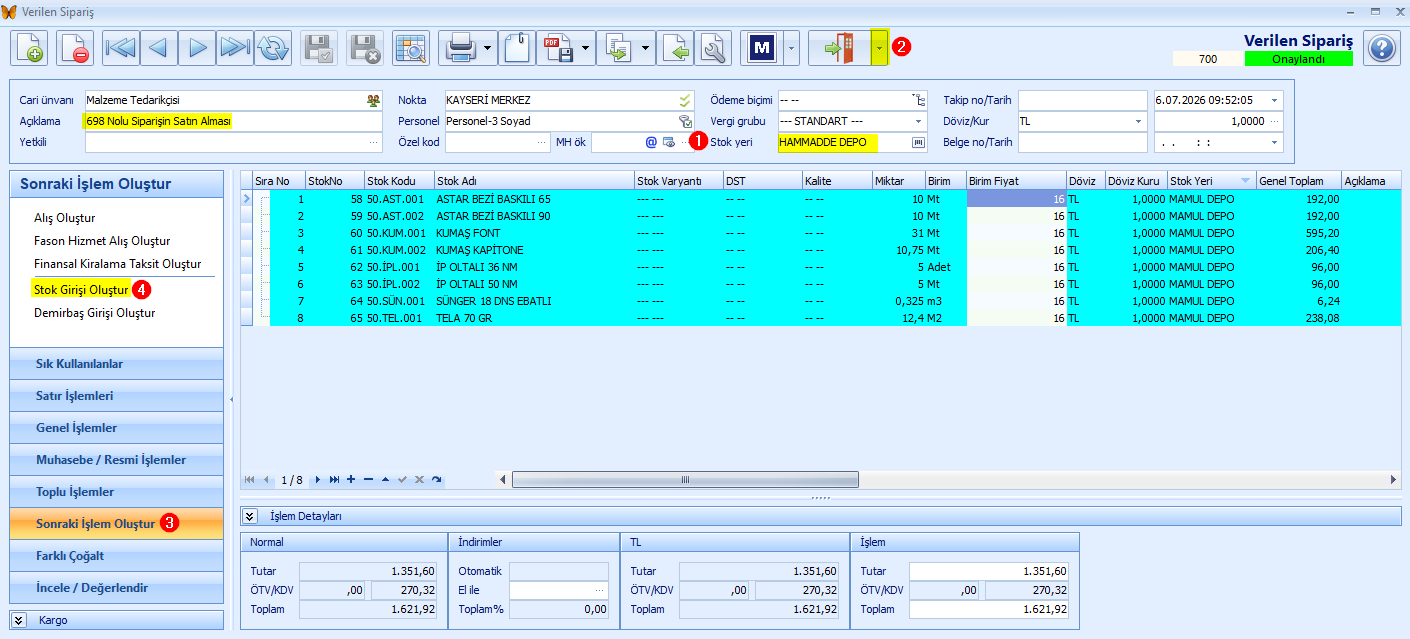This screenshot has height=639, width=1410.
Task: Go to the previous record in toolbar
Action: pos(159,47)
